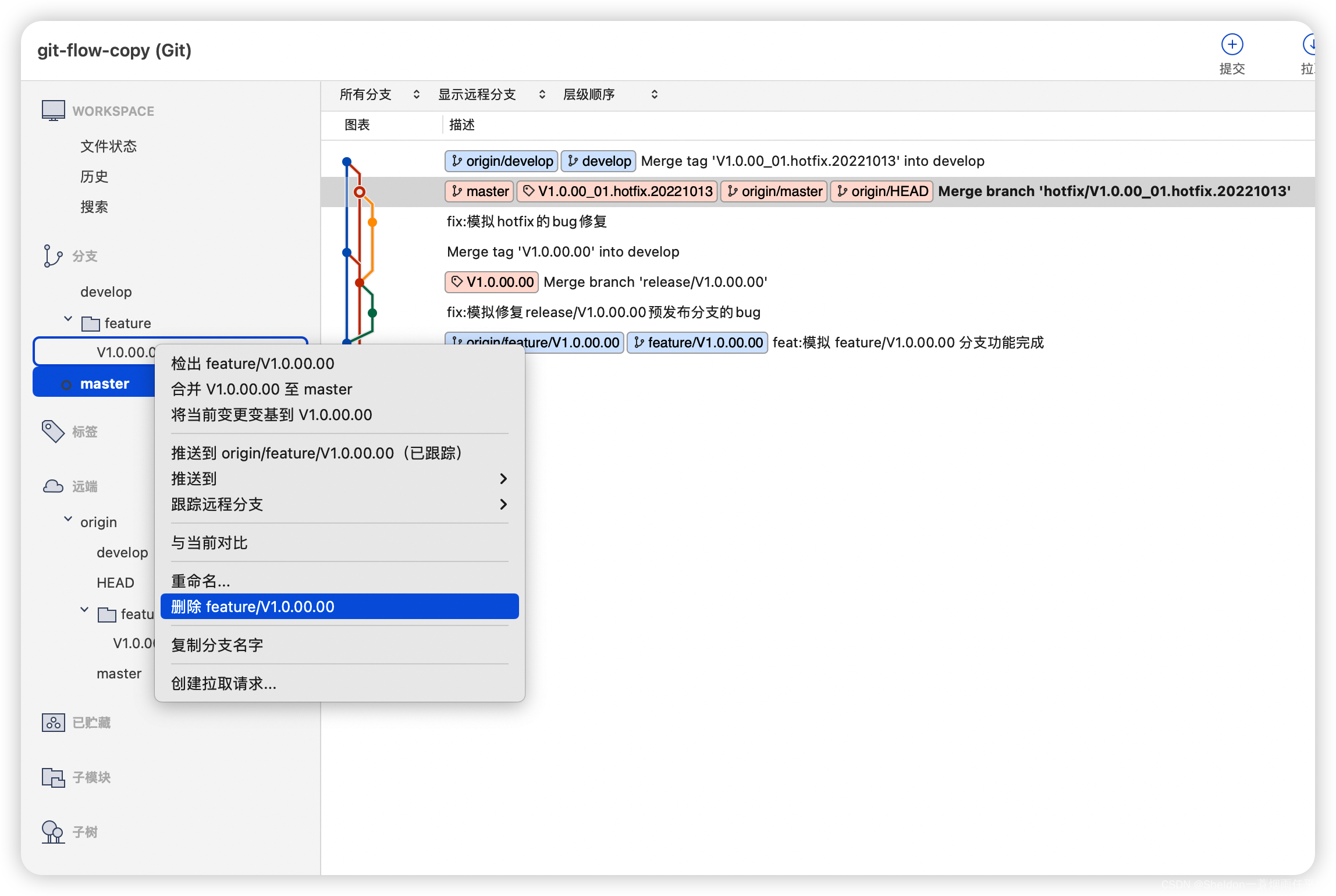Screen dimensions: 1336x896
Task: Choose 删除 feature/V1.0.00.00 menu item
Action: point(339,607)
